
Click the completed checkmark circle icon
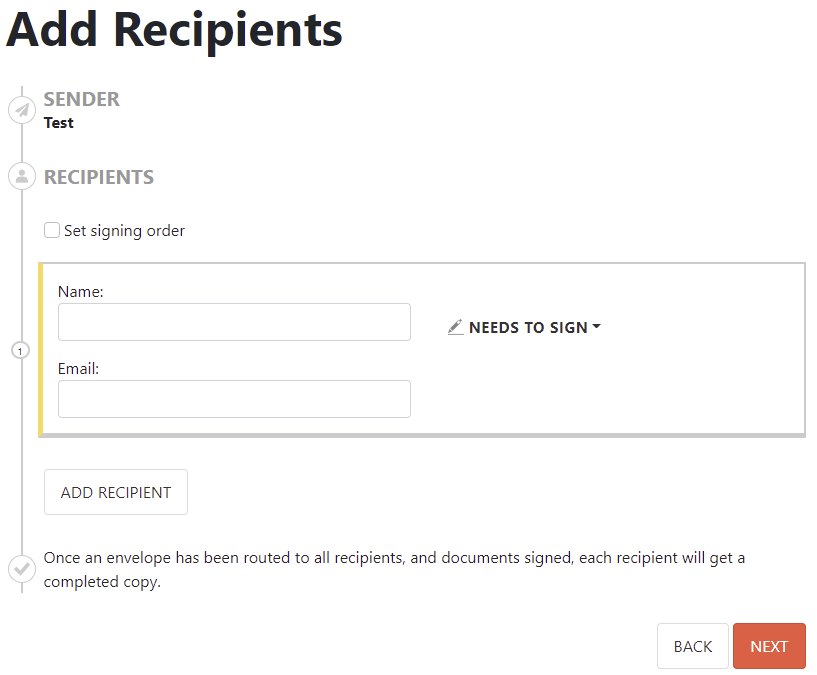[22, 570]
